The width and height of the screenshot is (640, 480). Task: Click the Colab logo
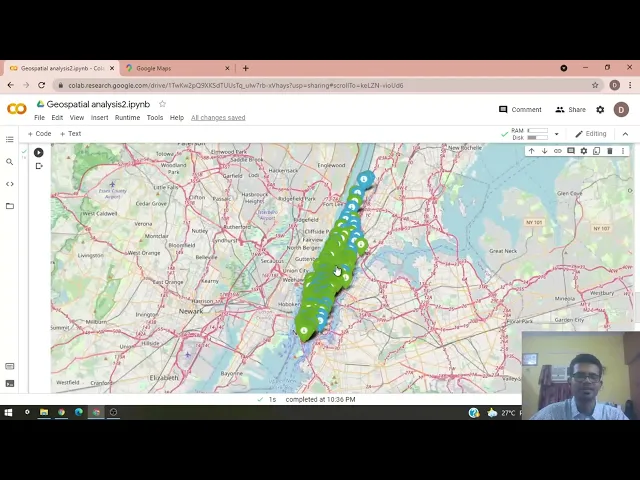coord(17,109)
